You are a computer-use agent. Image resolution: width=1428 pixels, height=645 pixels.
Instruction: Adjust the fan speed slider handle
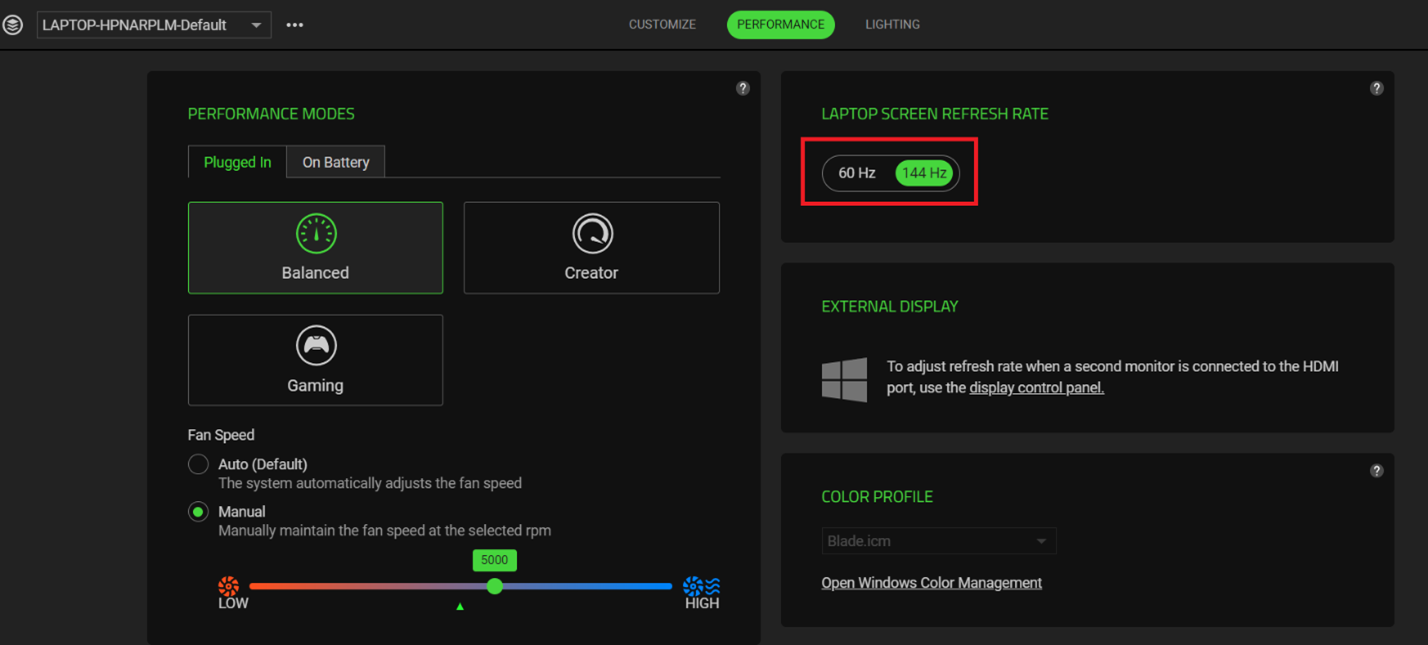pos(494,586)
